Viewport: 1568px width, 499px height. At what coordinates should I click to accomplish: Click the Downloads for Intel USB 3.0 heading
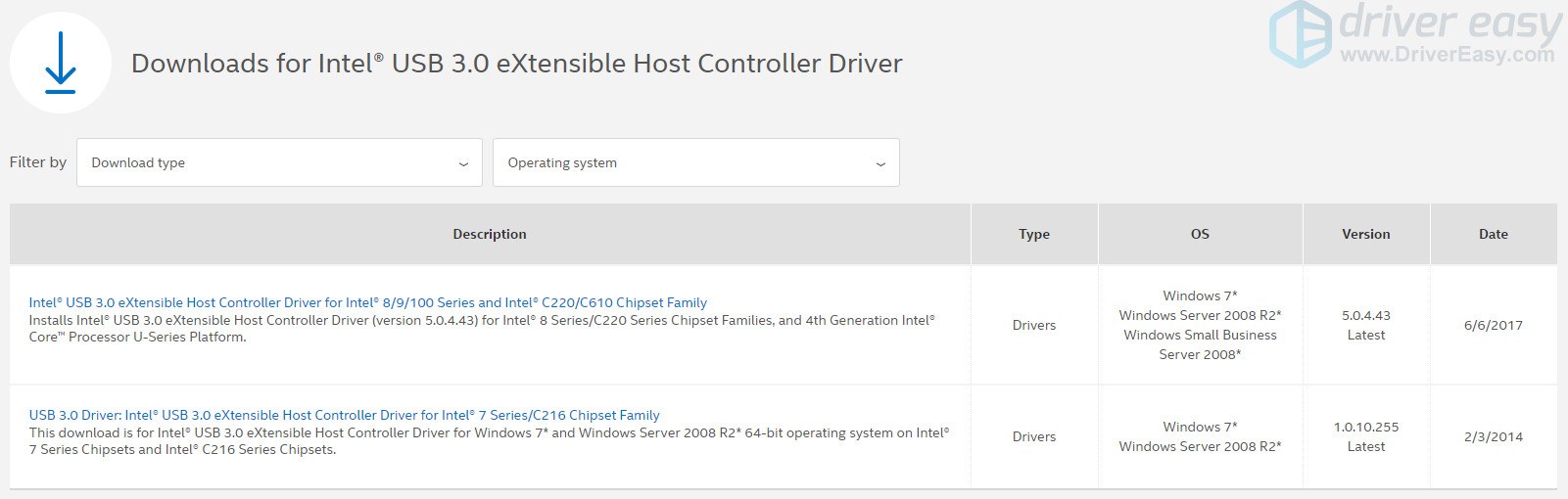click(516, 64)
